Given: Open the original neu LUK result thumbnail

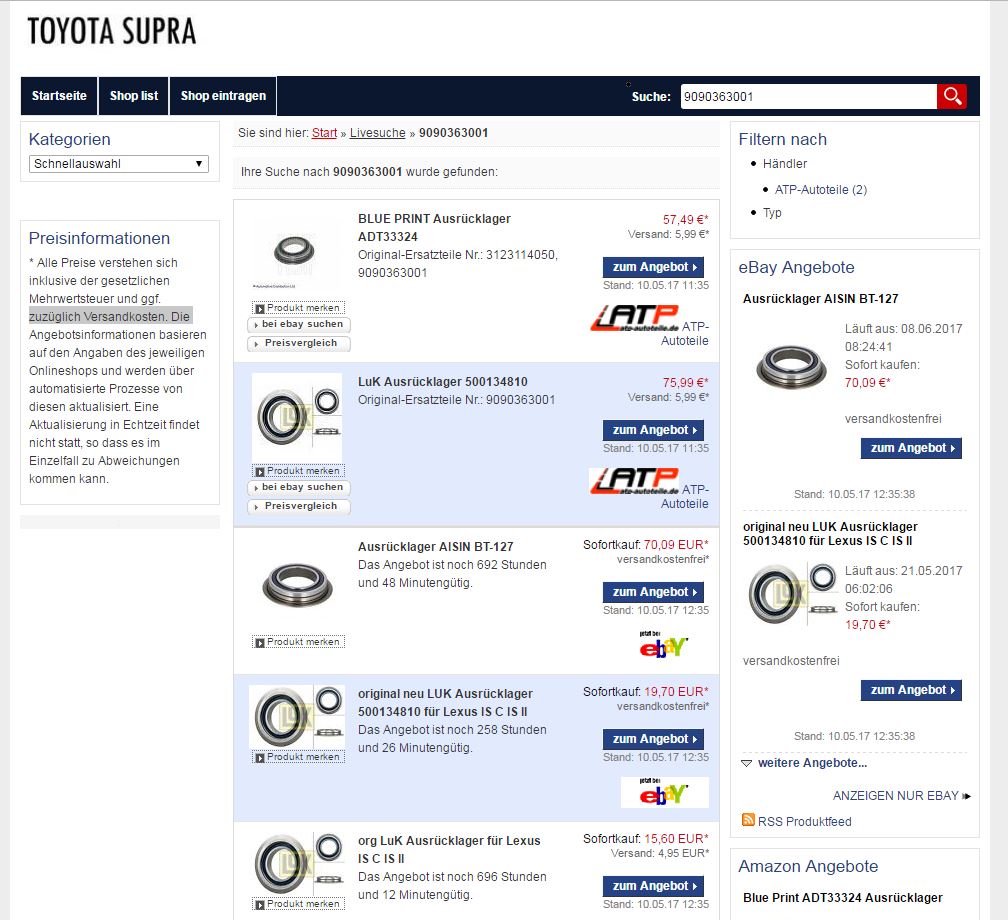Looking at the screenshot, I should tap(297, 716).
